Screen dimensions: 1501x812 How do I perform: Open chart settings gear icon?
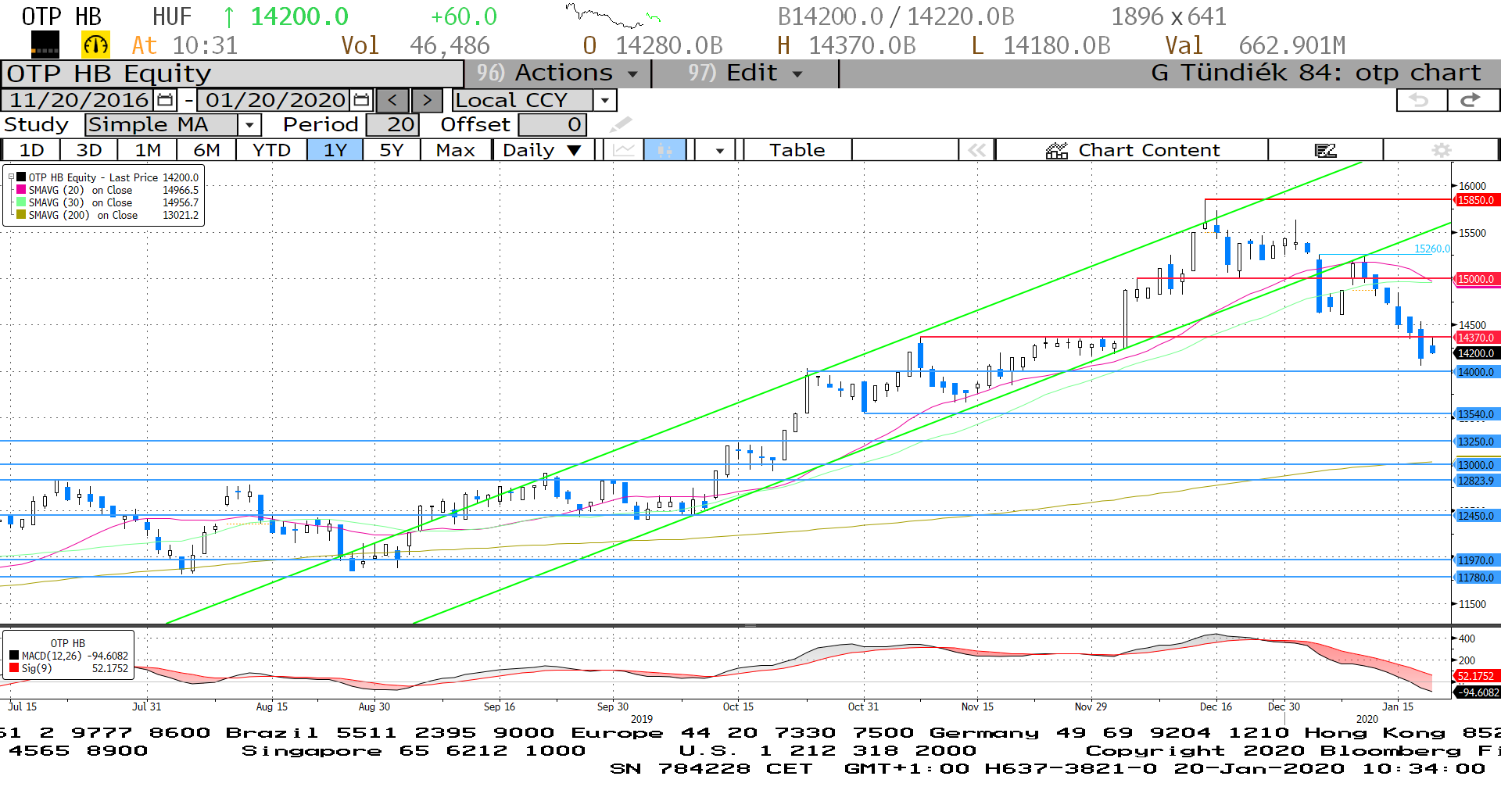pos(1441,150)
